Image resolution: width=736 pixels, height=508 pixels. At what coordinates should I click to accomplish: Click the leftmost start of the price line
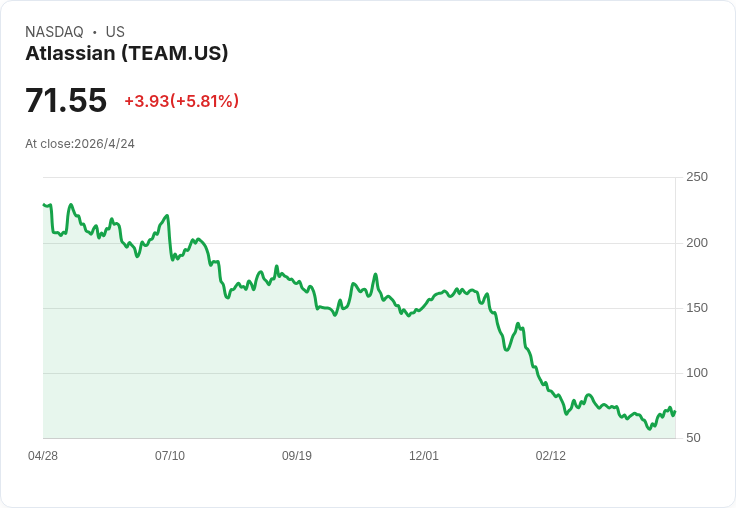(x=44, y=205)
